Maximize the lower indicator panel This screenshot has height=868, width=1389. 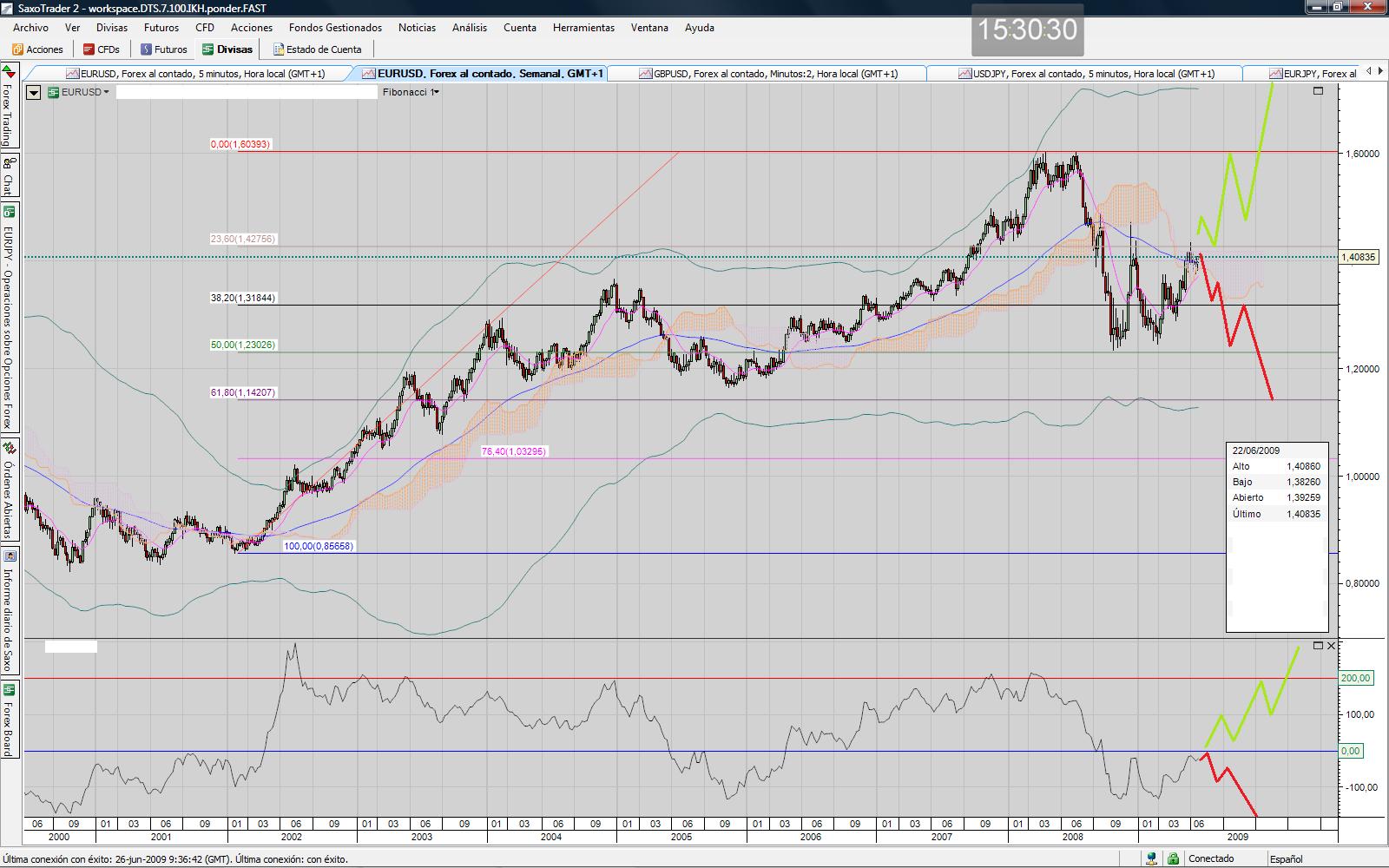[x=1318, y=646]
